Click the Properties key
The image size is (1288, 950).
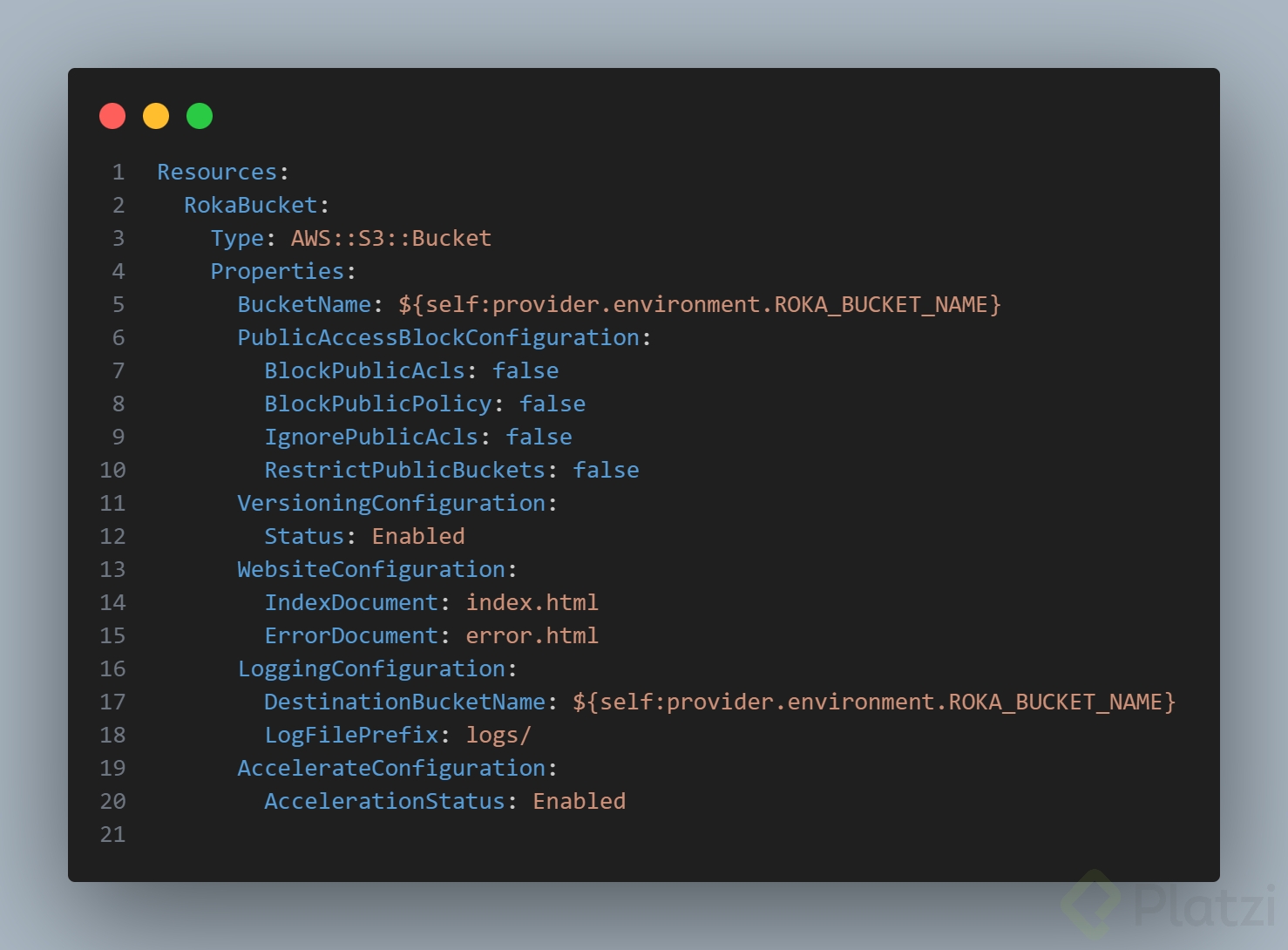[277, 271]
